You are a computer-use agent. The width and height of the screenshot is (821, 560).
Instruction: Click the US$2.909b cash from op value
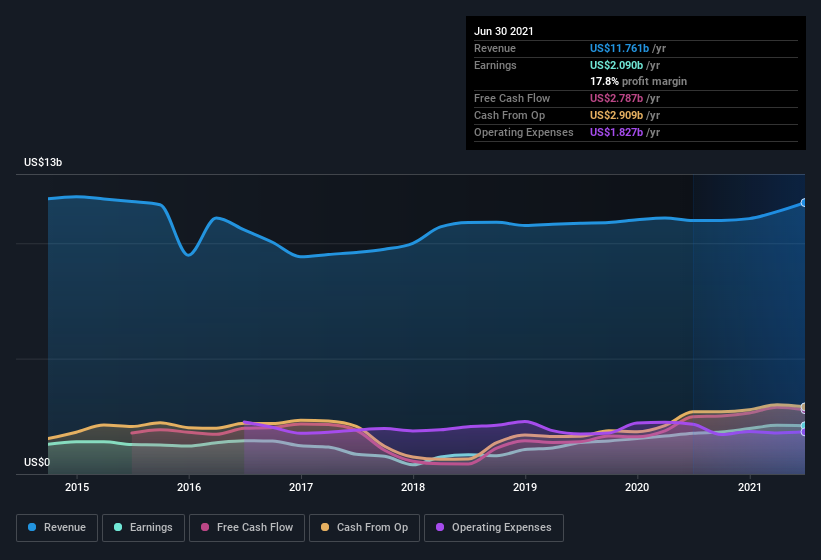tap(616, 115)
